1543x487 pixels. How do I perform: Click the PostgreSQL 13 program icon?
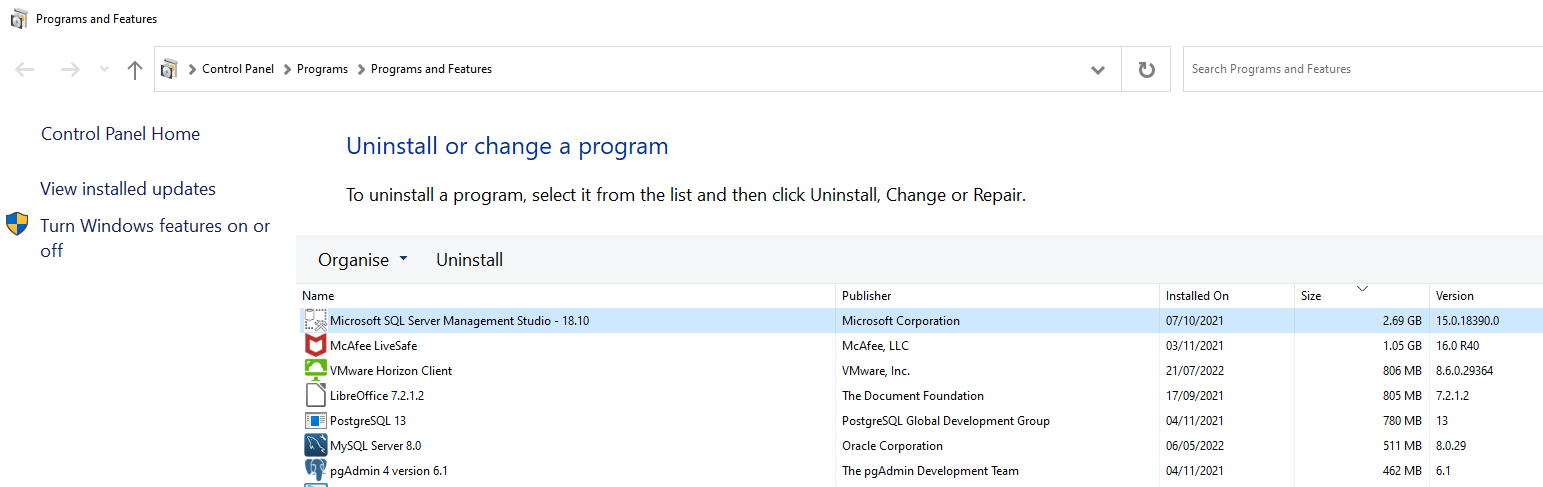(315, 421)
